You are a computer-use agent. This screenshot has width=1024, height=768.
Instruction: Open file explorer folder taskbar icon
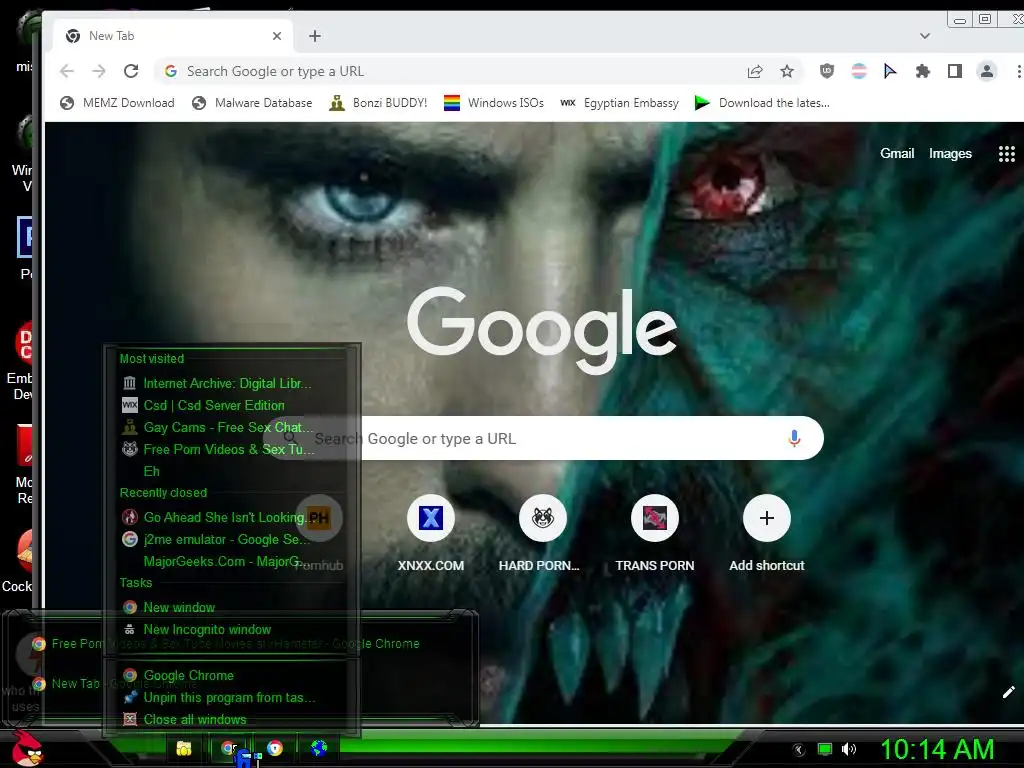coord(184,748)
